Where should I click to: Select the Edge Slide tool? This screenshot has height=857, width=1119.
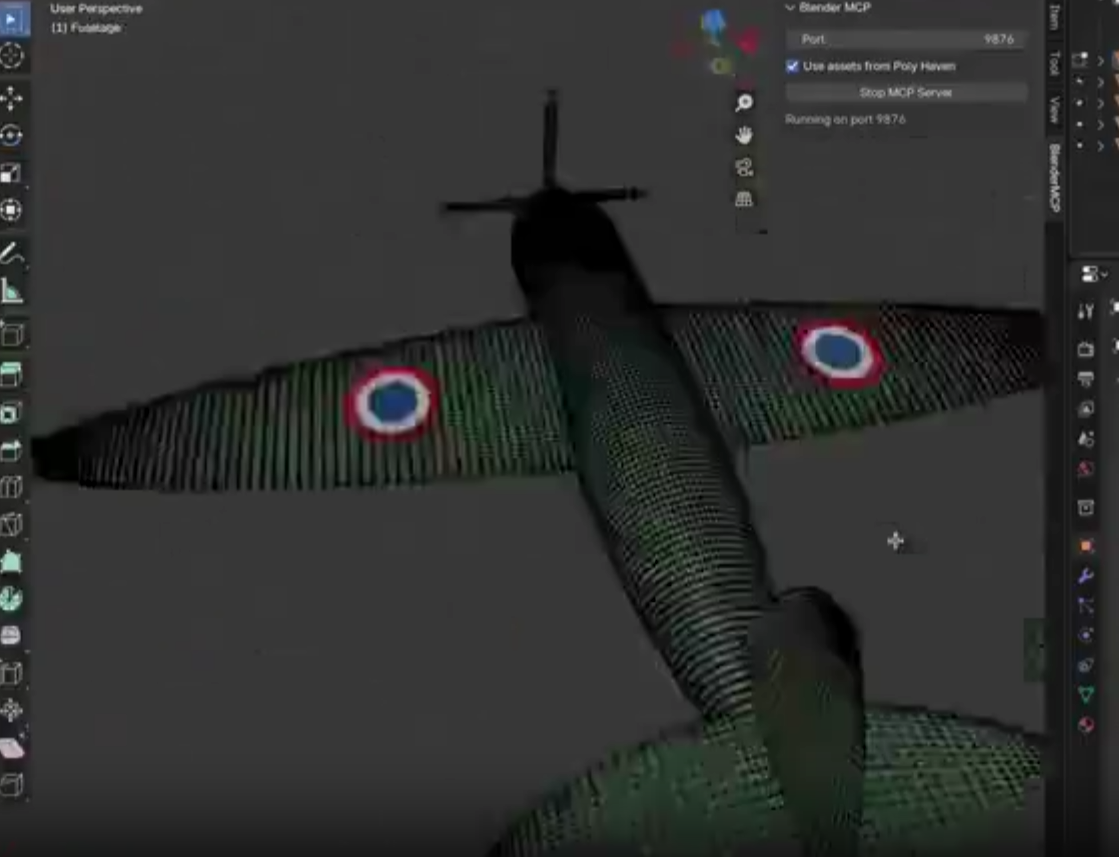(x=12, y=673)
